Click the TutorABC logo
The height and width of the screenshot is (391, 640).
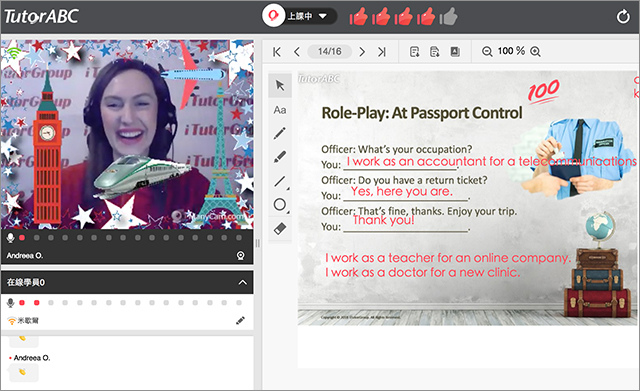point(41,17)
